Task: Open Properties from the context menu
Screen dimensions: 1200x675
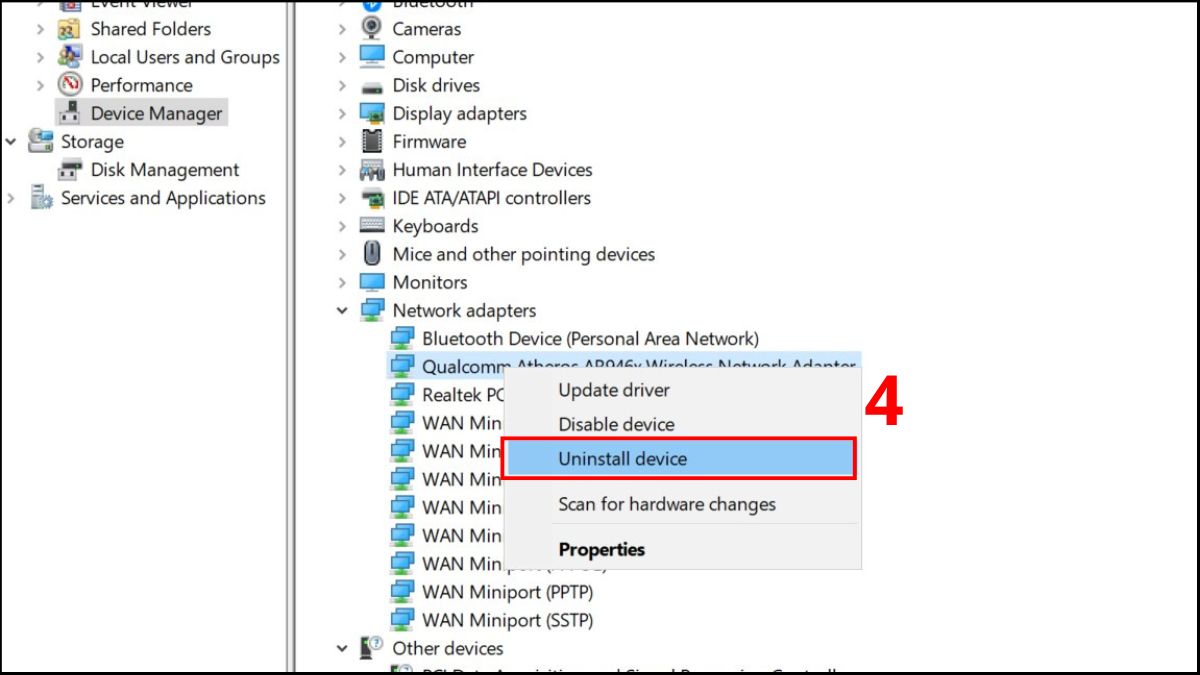Action: [602, 549]
